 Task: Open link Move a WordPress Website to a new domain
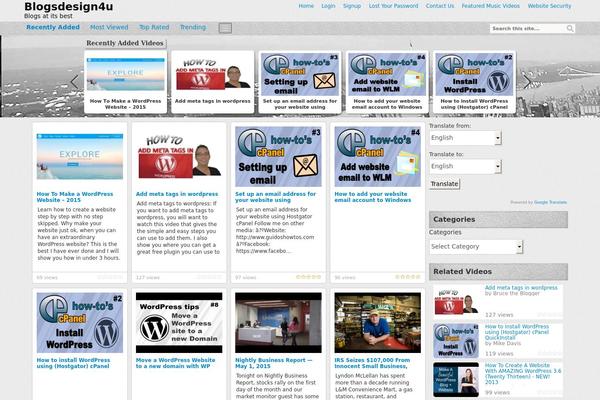175,363
